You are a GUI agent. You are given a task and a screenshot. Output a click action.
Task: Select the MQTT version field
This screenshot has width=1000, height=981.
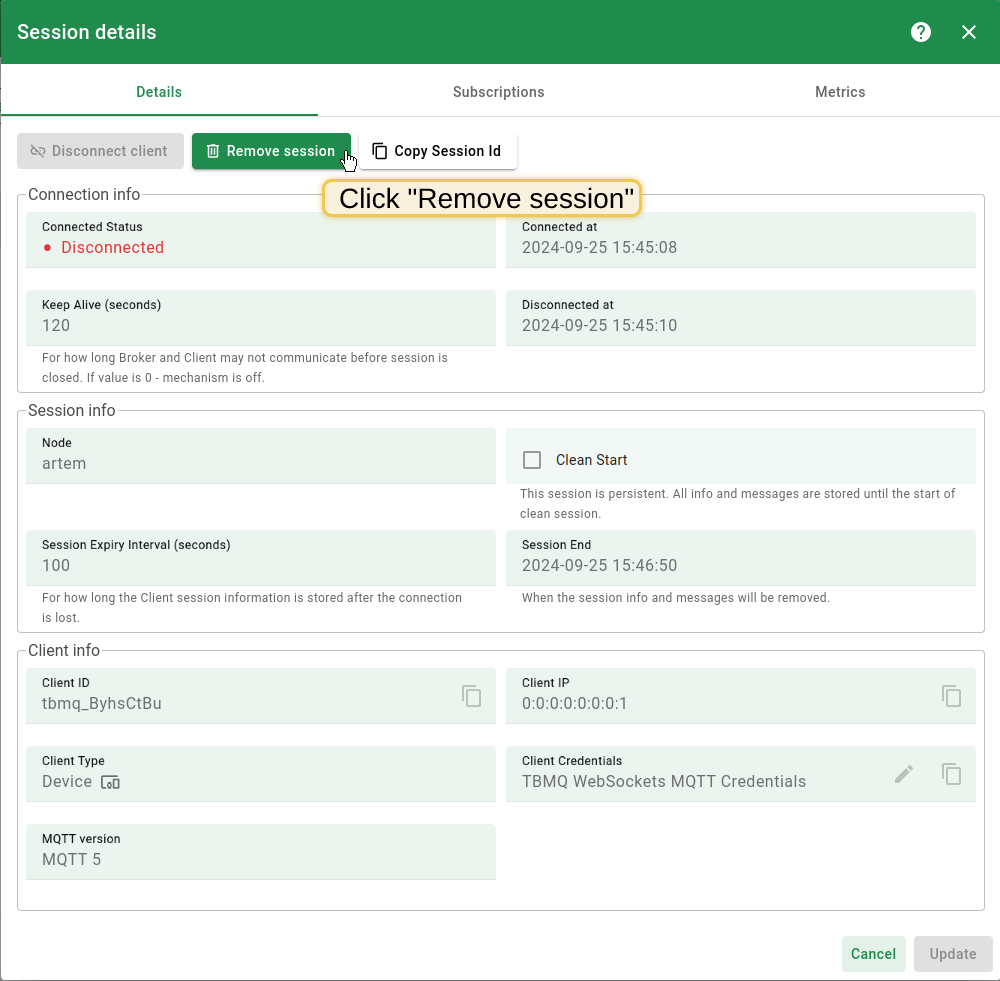coord(260,859)
